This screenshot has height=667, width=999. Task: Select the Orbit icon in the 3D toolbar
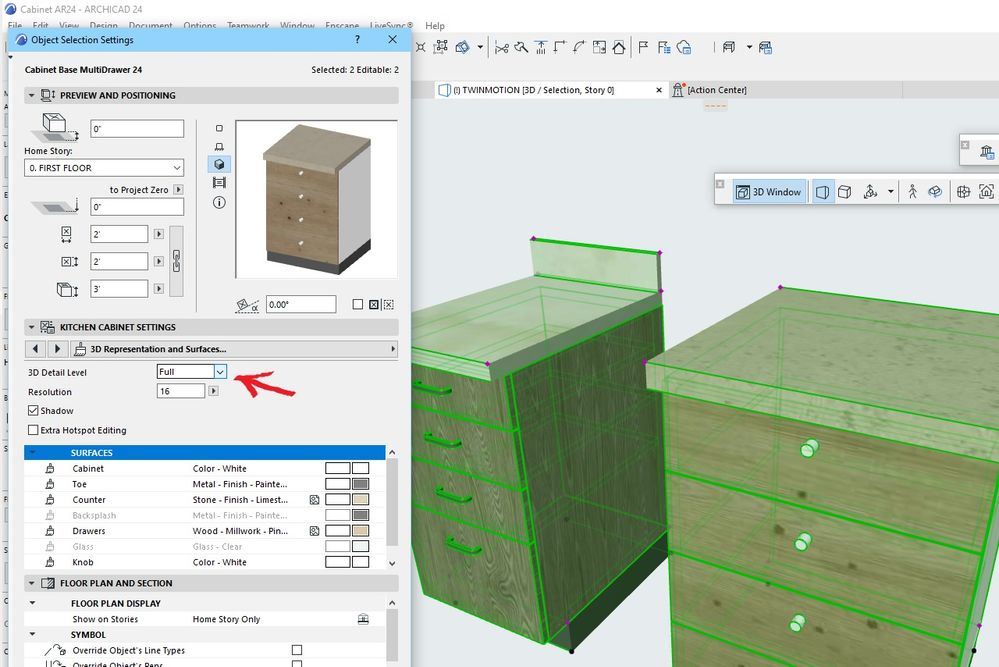tap(935, 192)
